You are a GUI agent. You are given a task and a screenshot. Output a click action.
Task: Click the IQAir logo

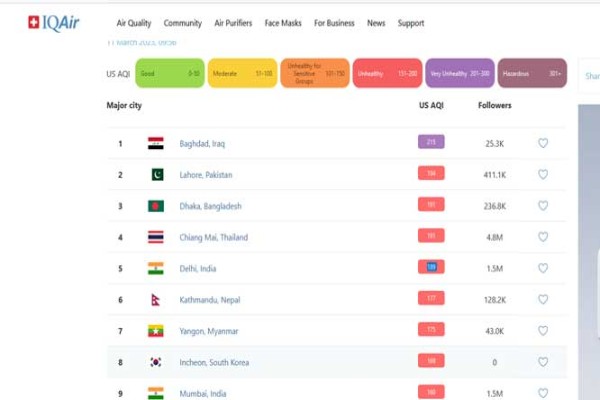pos(53,23)
